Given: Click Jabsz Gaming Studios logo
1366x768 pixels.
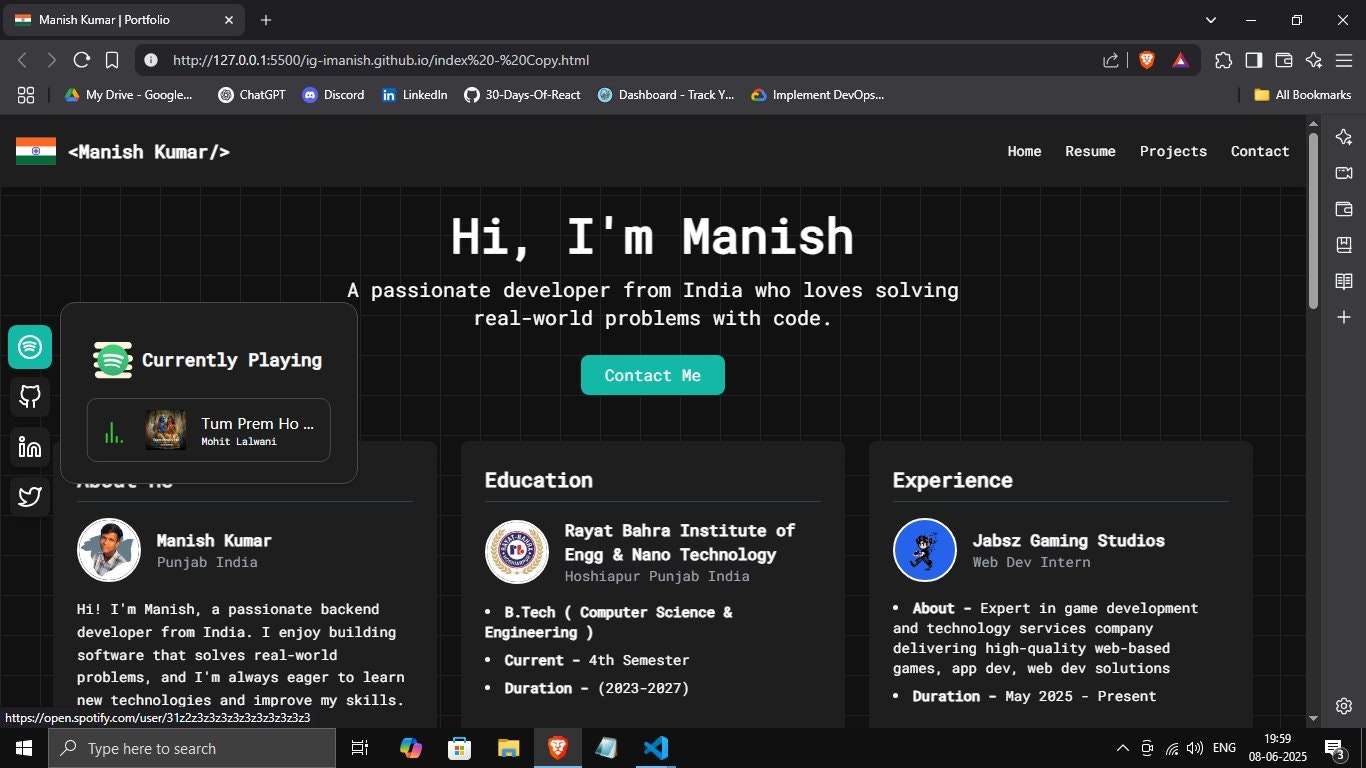Looking at the screenshot, I should tap(925, 550).
